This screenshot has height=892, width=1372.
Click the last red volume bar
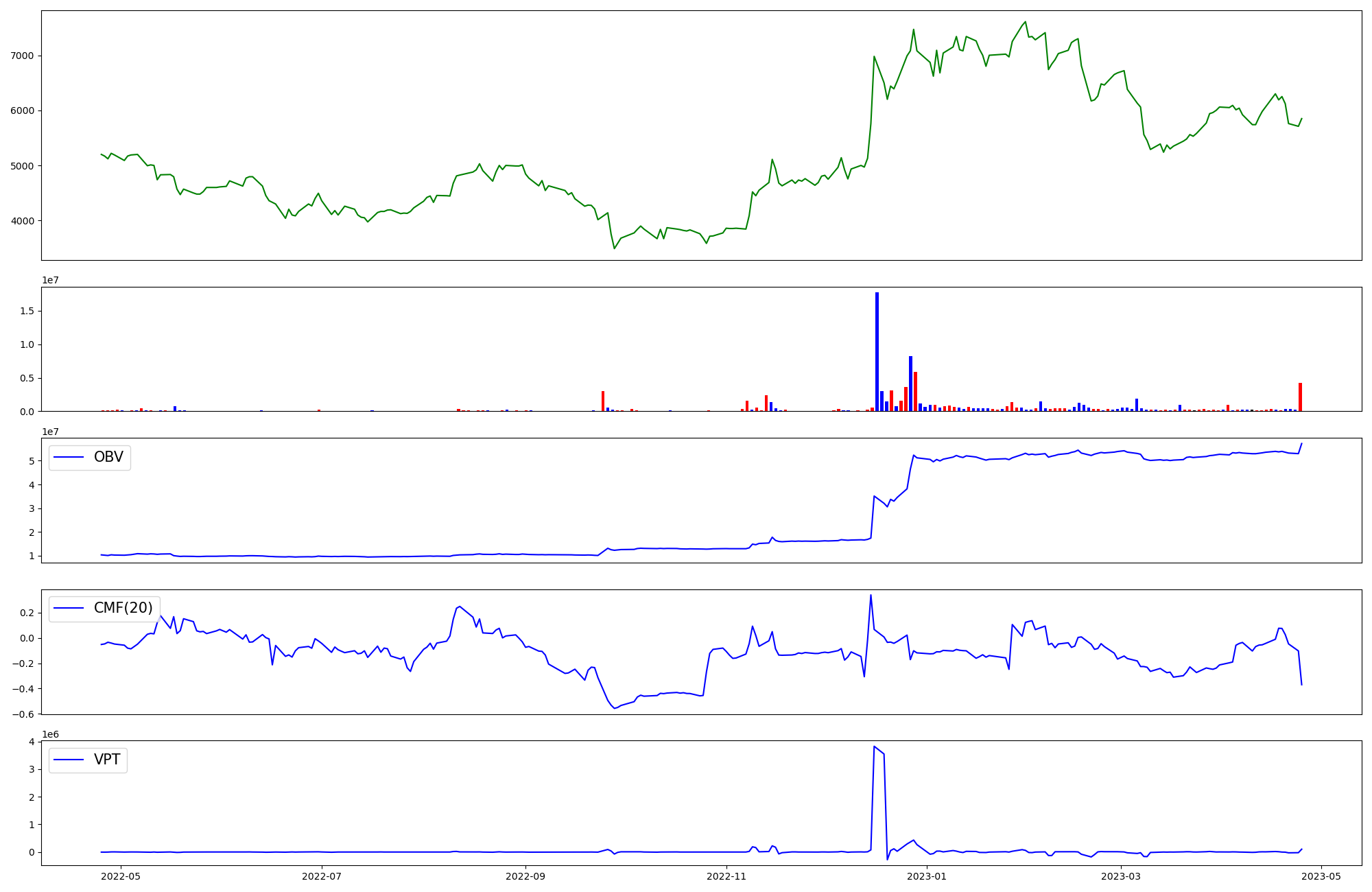point(1300,397)
